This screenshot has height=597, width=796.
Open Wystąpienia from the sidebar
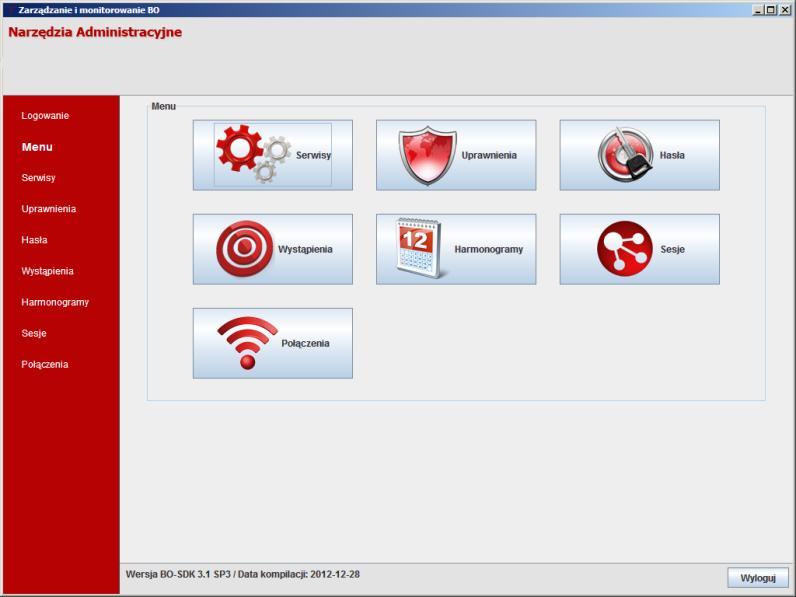coord(47,271)
